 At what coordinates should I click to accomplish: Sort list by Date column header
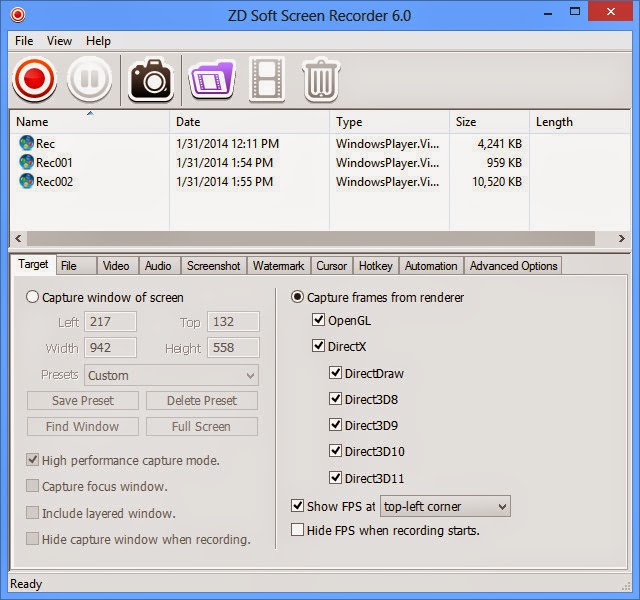click(x=249, y=122)
